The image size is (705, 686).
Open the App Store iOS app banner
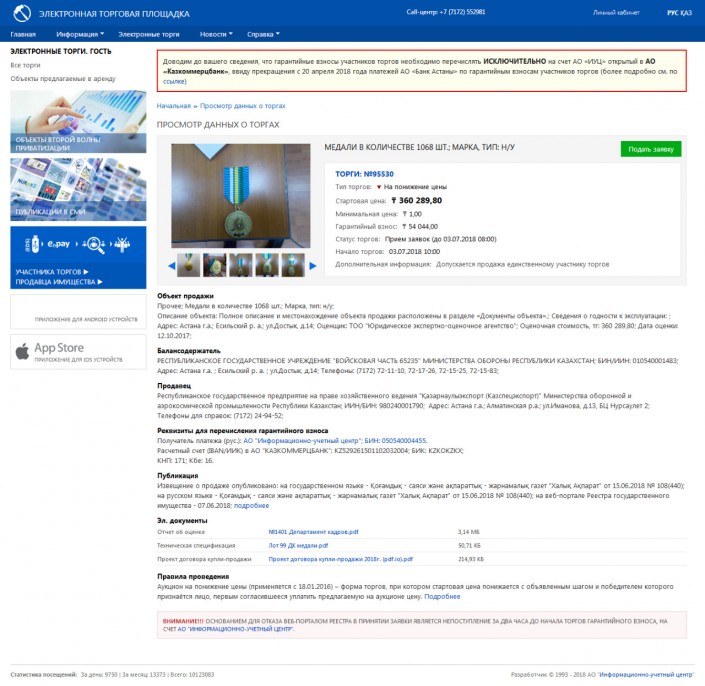[77, 352]
